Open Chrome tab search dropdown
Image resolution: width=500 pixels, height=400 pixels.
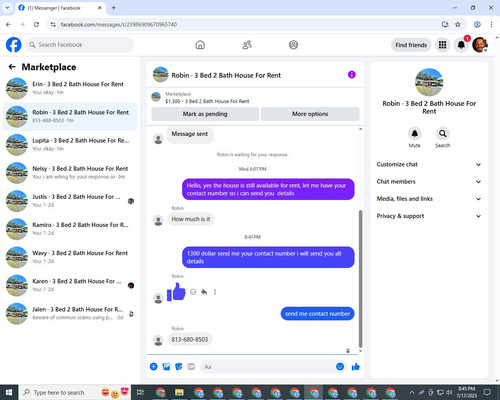(x=7, y=7)
